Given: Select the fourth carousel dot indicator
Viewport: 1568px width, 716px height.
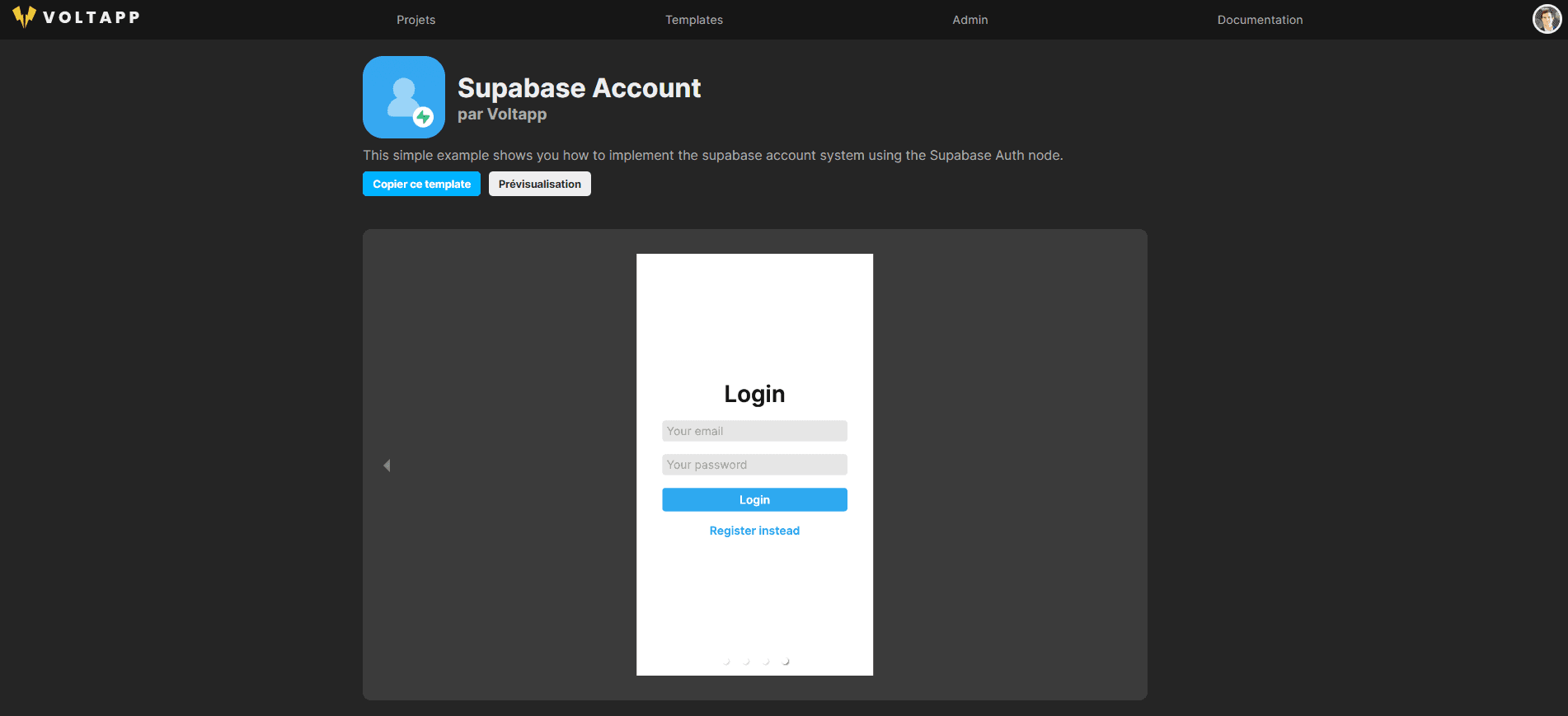Looking at the screenshot, I should (786, 661).
